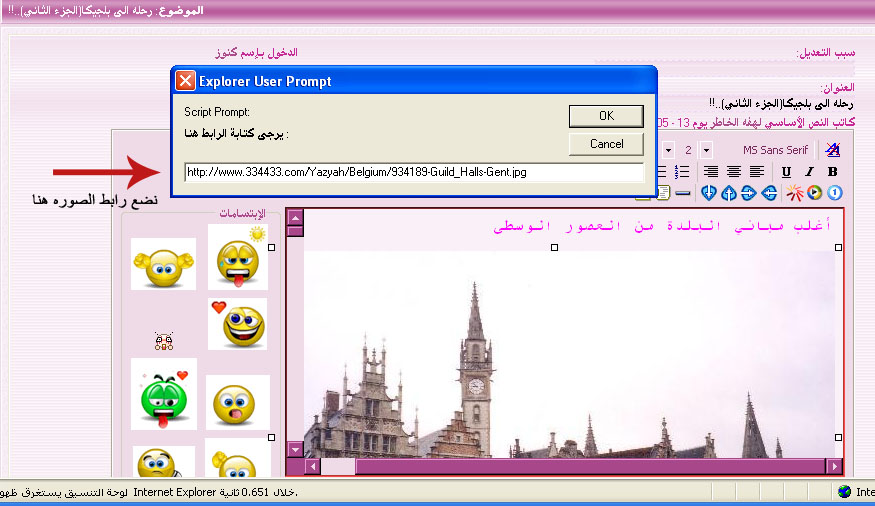Open the MS Sans Serif font dropdown
875x506 pixels.
775,150
